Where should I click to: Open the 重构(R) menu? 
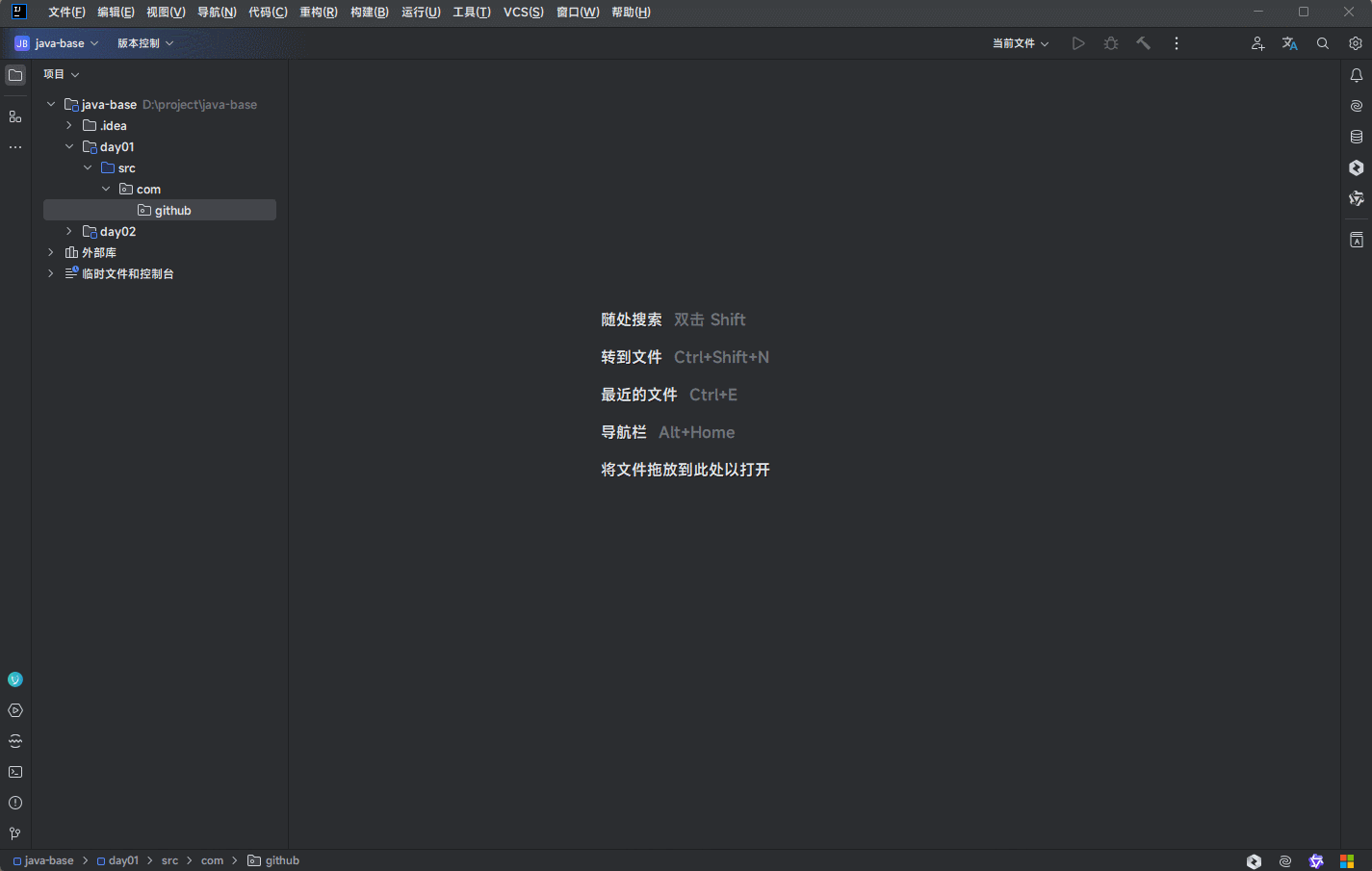coord(318,13)
